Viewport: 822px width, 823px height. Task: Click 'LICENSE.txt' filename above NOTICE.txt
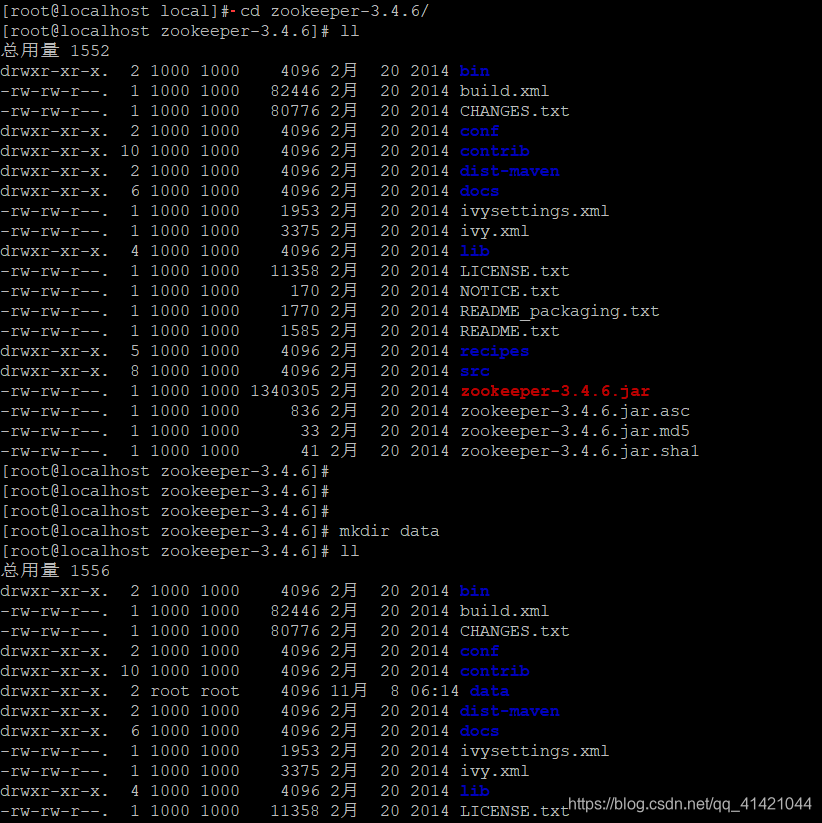[x=514, y=271]
